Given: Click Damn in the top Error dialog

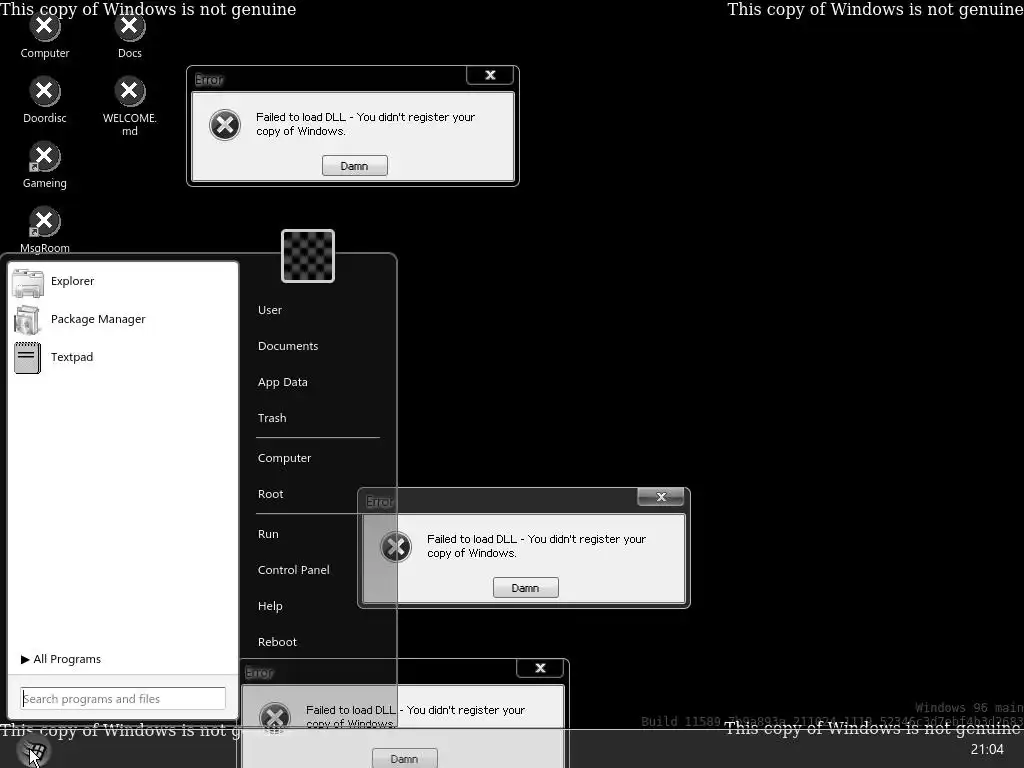Looking at the screenshot, I should point(355,166).
